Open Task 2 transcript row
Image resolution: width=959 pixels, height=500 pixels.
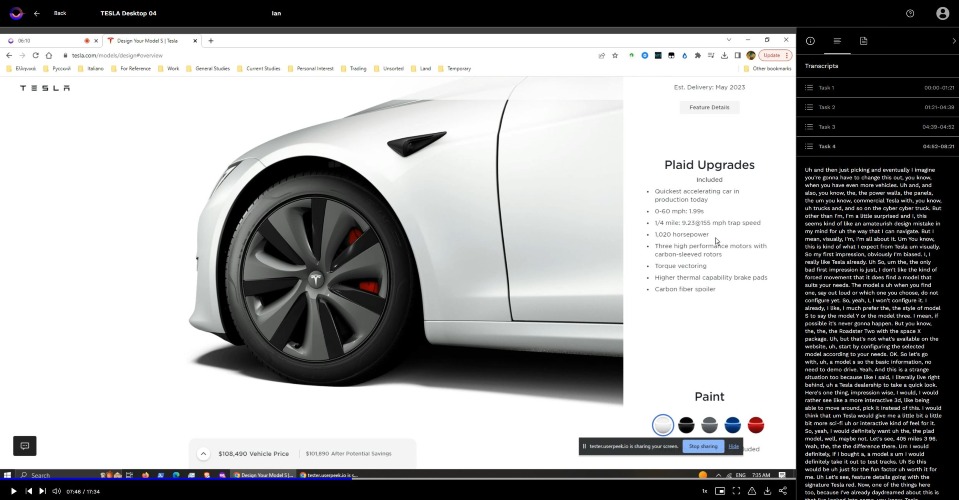point(878,107)
